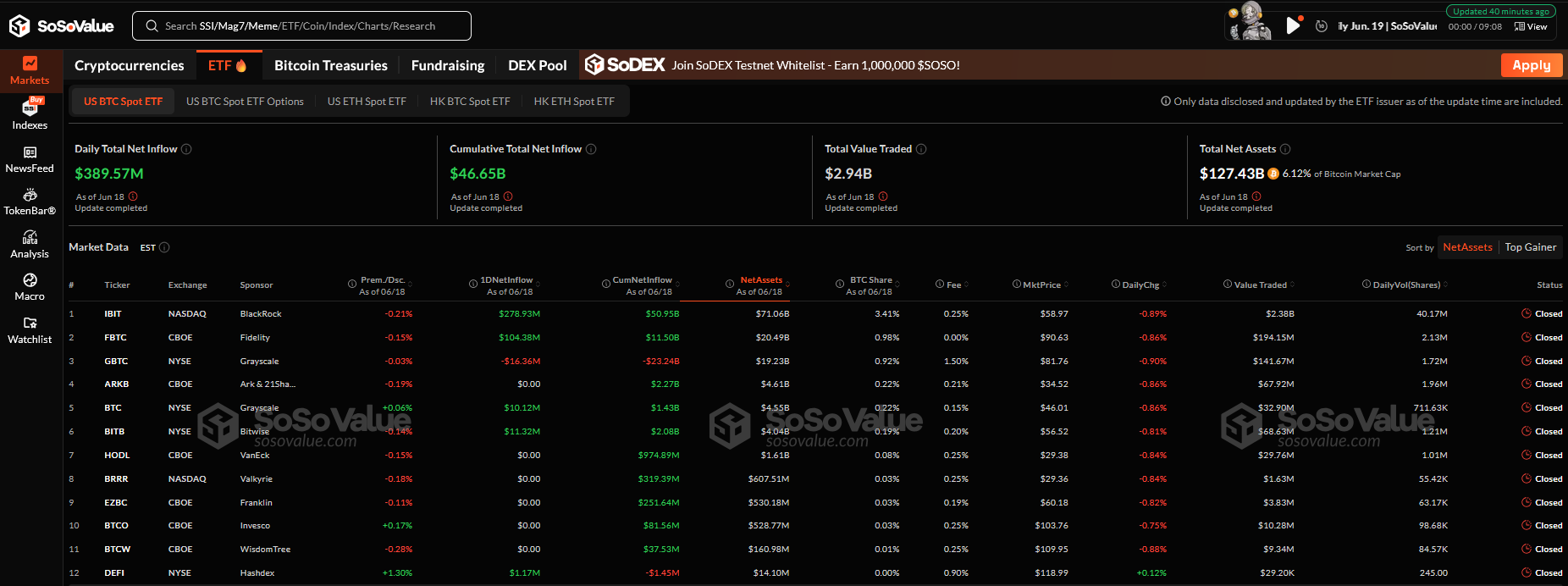This screenshot has height=586, width=1568.
Task: Click red alert icon under Total Value Traded
Action: pos(883,196)
